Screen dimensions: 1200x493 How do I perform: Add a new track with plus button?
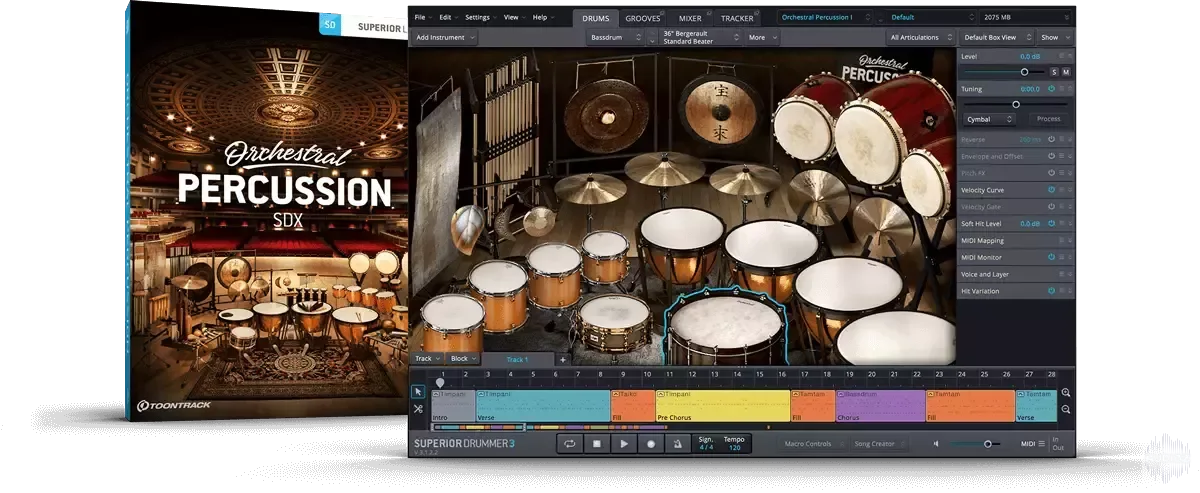pos(562,359)
